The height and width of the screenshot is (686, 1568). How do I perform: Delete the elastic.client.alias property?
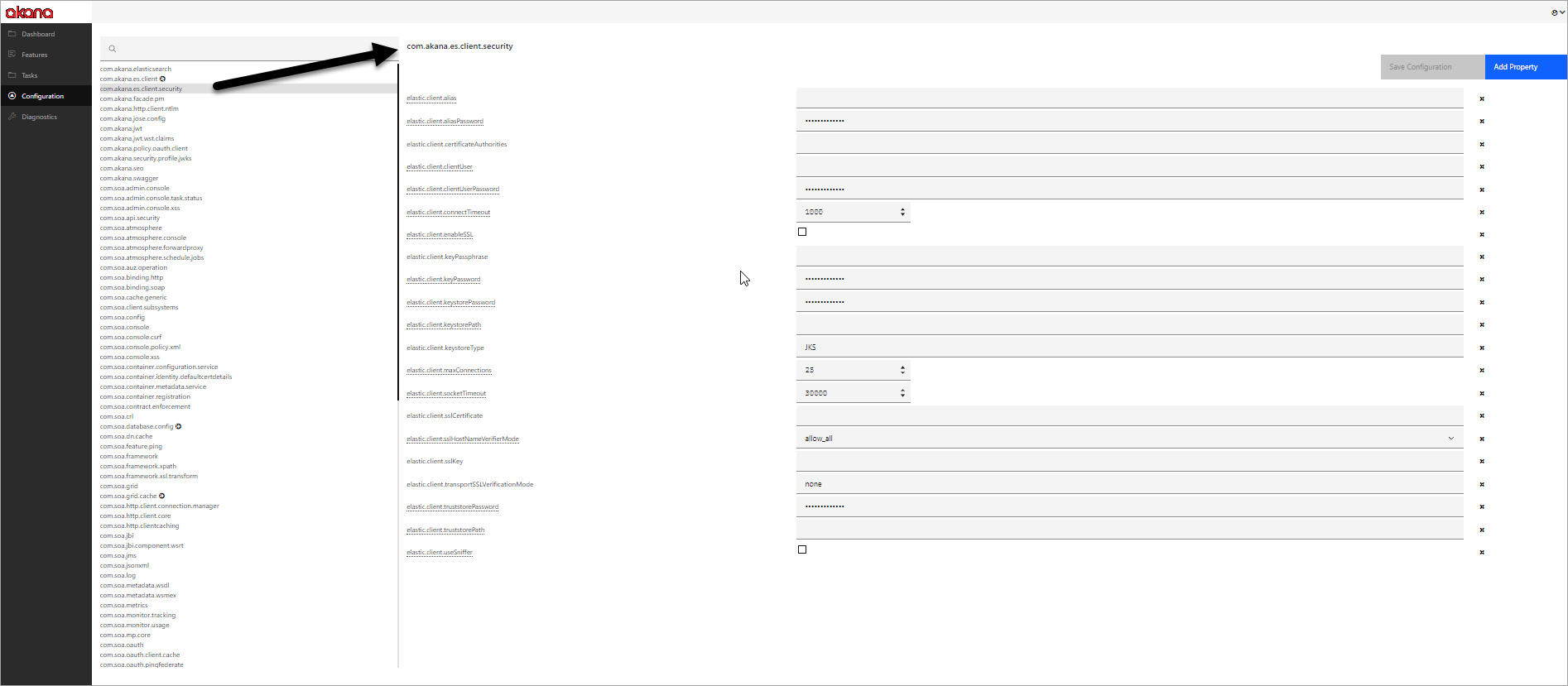coord(1482,98)
